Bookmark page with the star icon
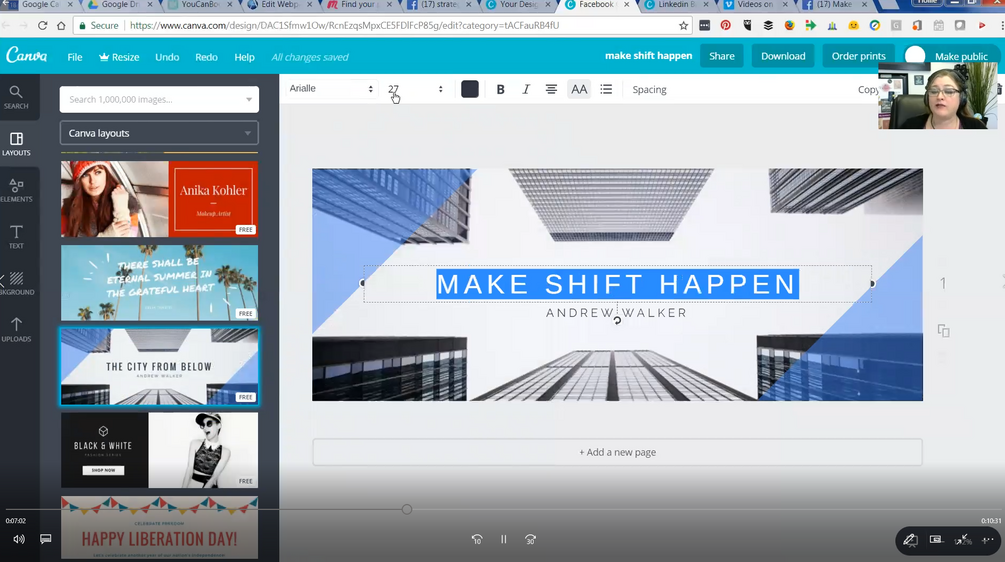 coord(684,26)
